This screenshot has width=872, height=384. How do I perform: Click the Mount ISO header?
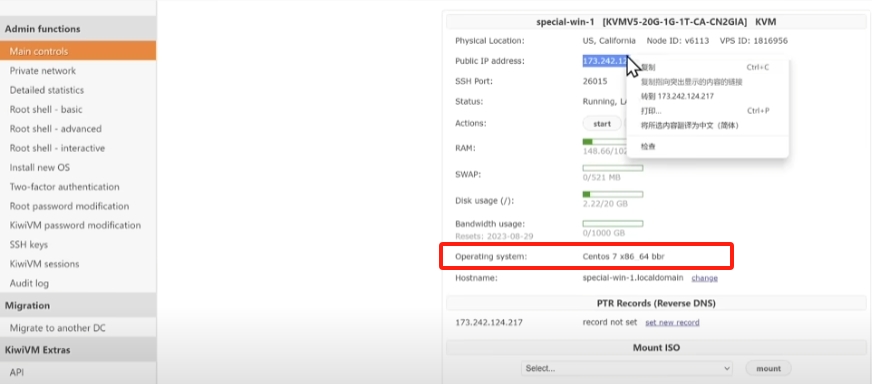(x=656, y=348)
